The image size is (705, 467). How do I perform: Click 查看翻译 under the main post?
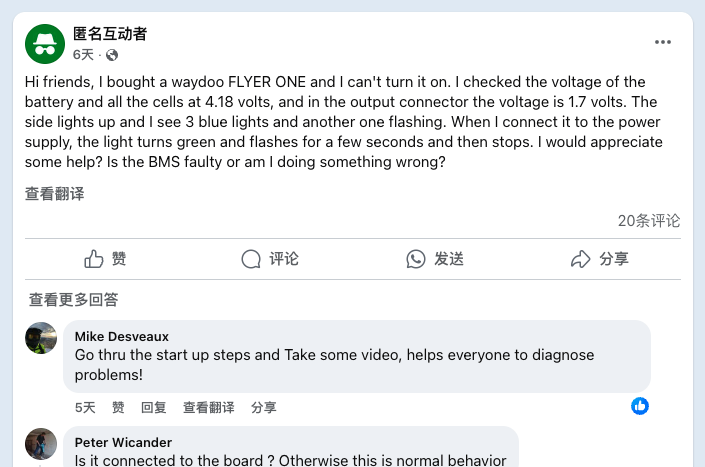54,194
